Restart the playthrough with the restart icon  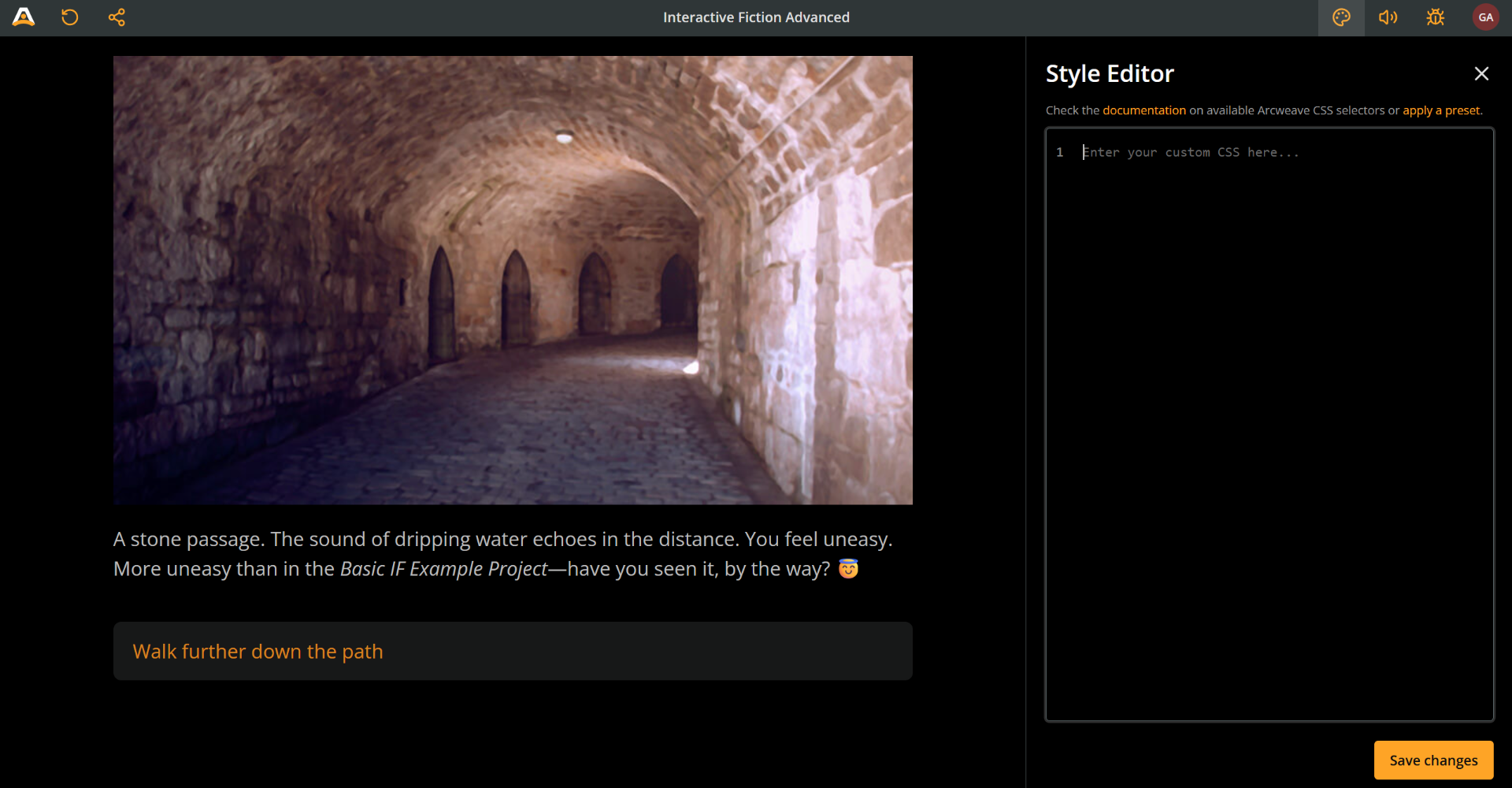(69, 17)
